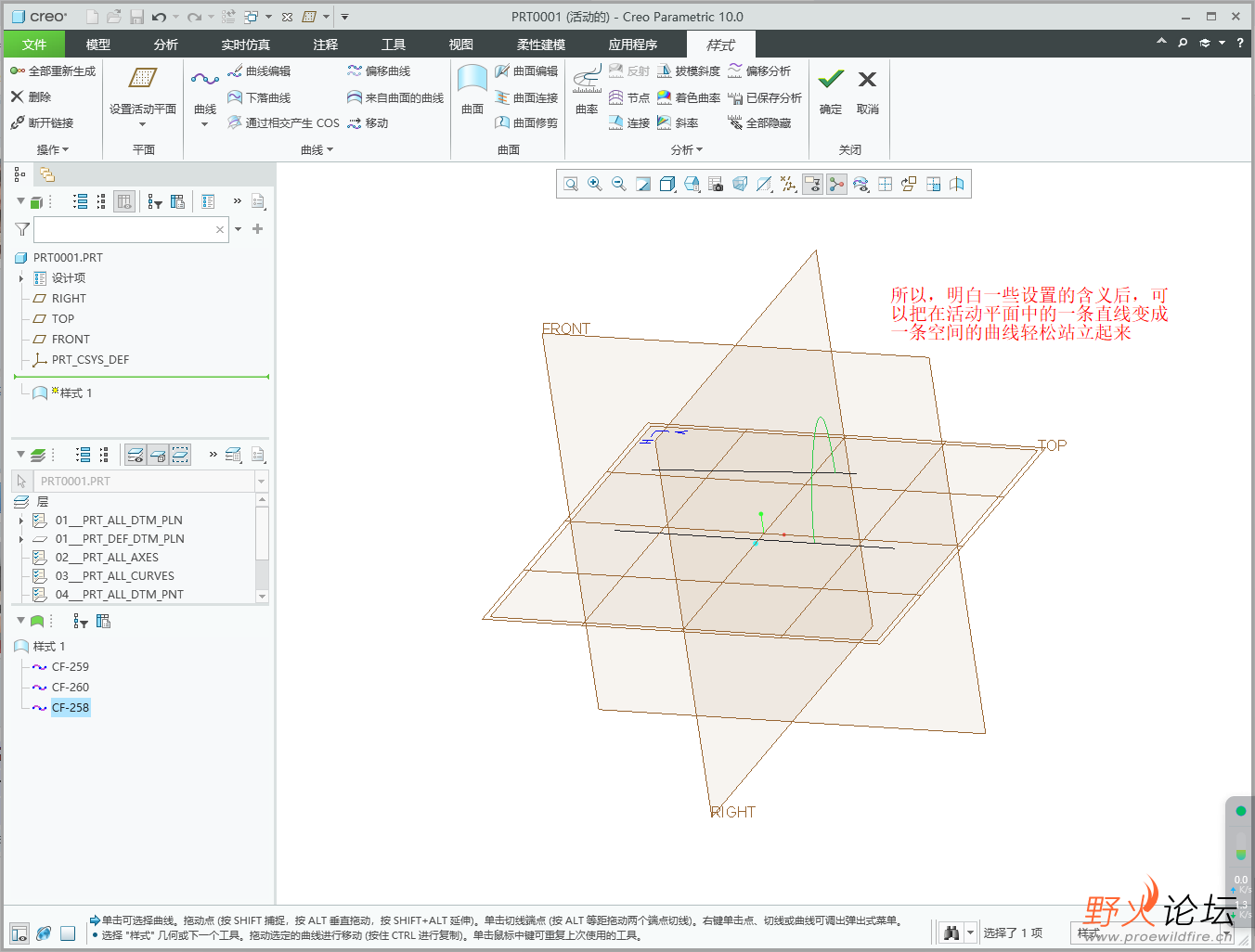Toggle the layer tree third display-mode button
Screen dimensions: 1255x952
pyautogui.click(x=180, y=455)
